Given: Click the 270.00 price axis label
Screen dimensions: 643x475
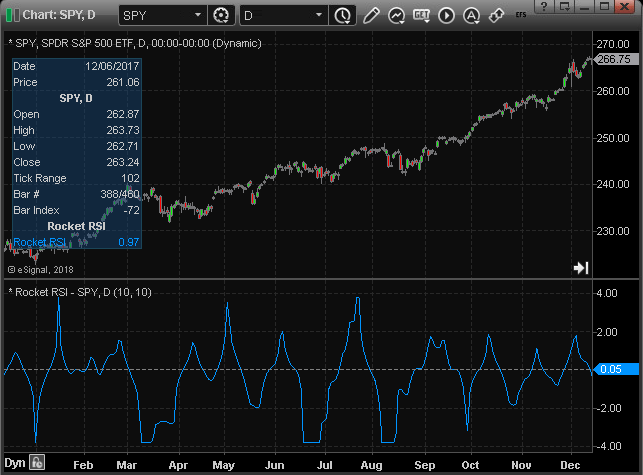Looking at the screenshot, I should click(x=613, y=44).
